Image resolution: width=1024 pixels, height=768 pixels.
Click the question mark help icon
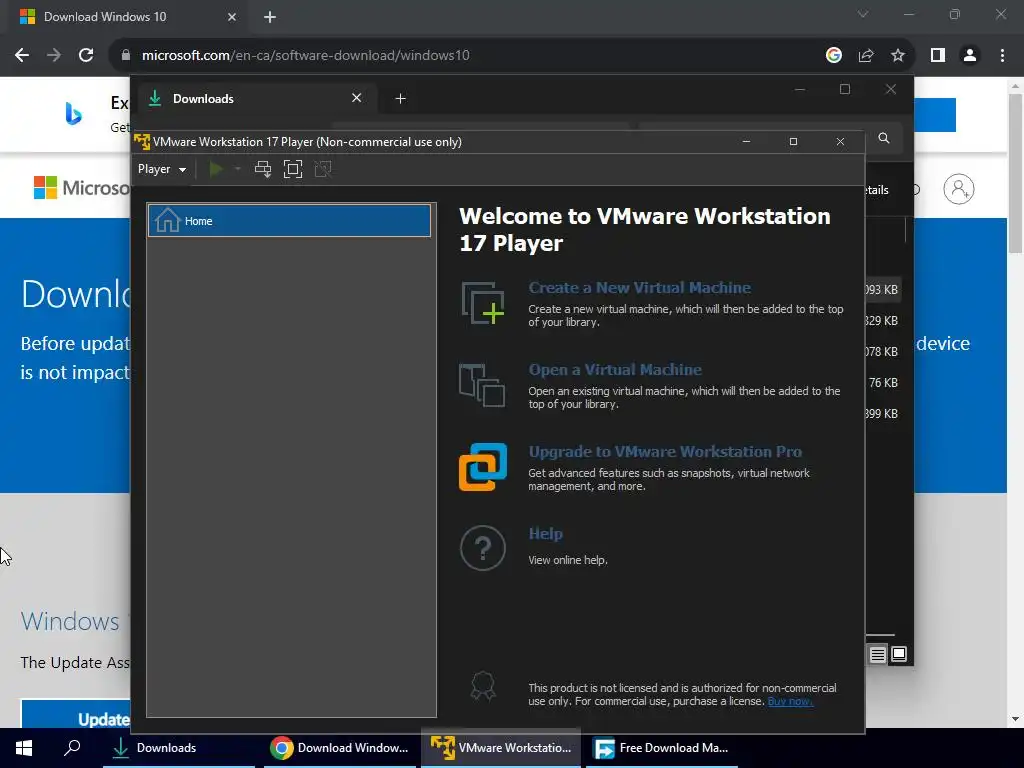[x=483, y=548]
